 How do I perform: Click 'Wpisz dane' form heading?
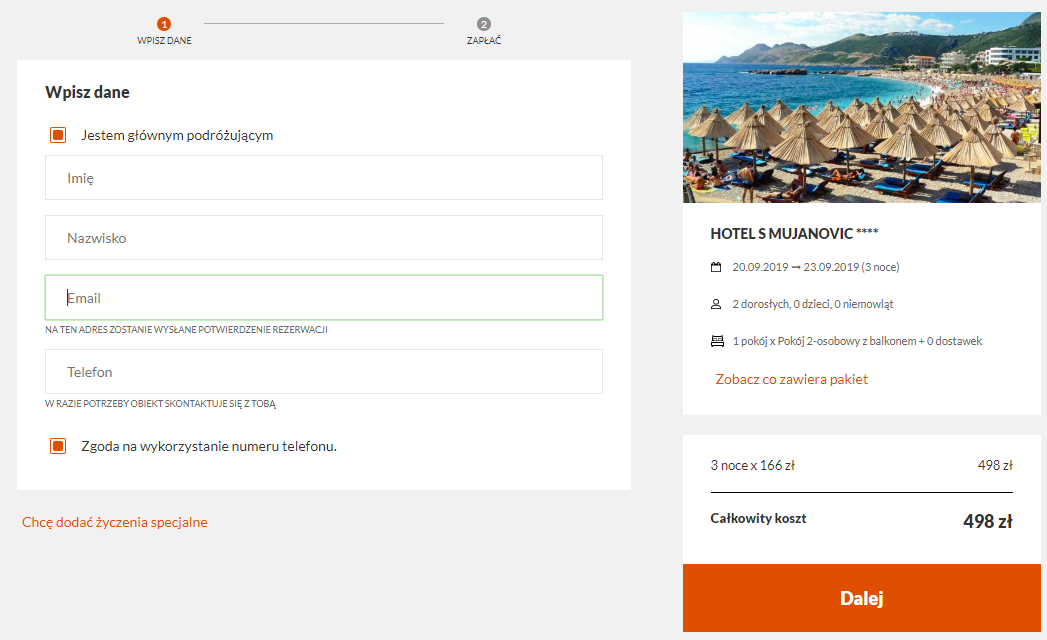point(87,92)
